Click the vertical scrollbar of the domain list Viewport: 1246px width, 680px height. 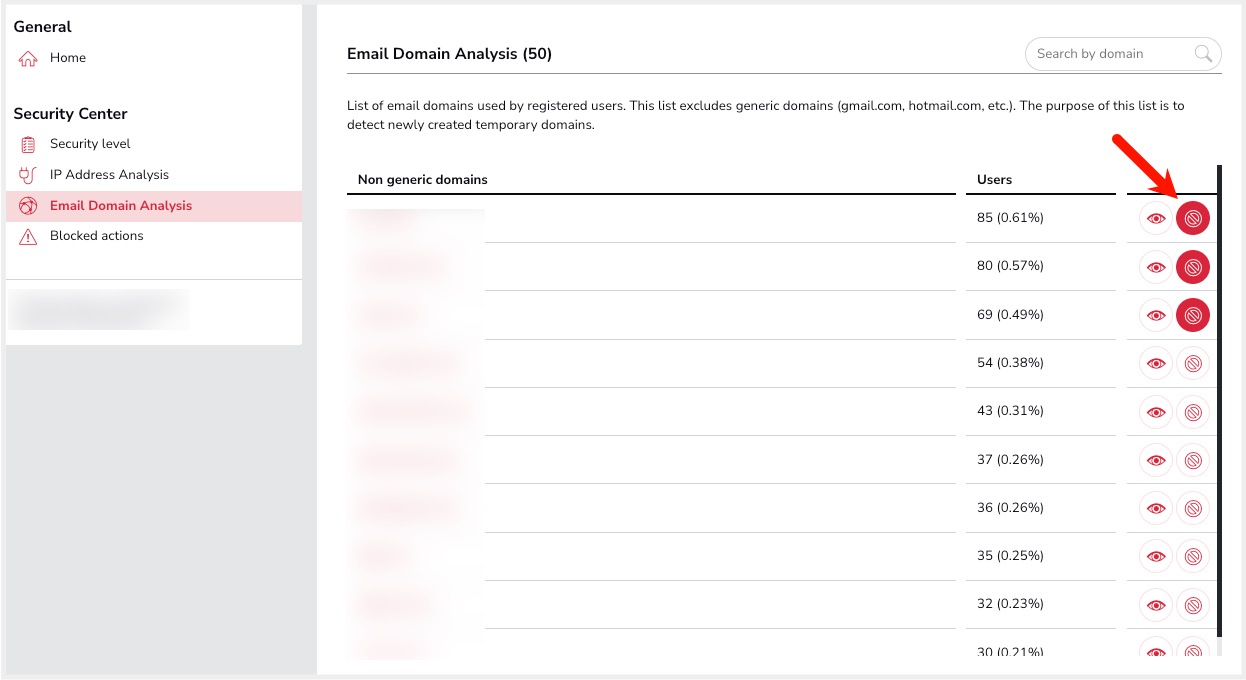[x=1219, y=401]
